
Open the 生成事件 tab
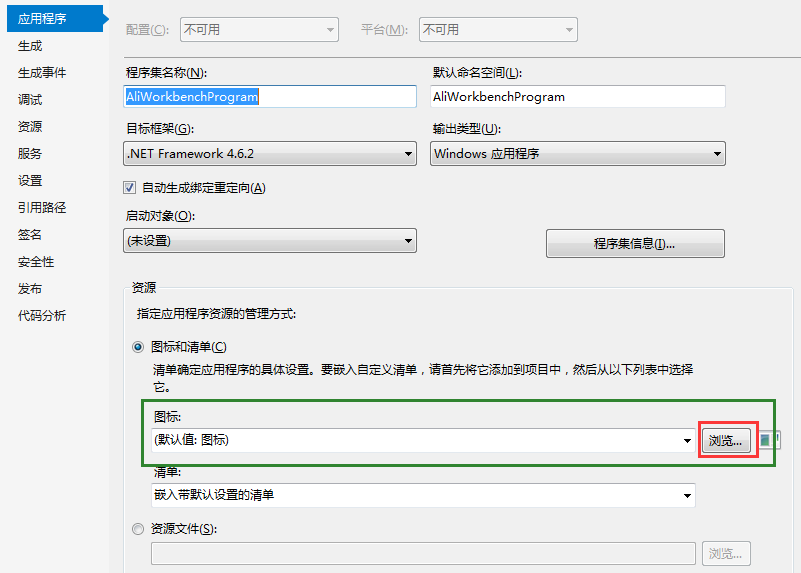point(42,73)
